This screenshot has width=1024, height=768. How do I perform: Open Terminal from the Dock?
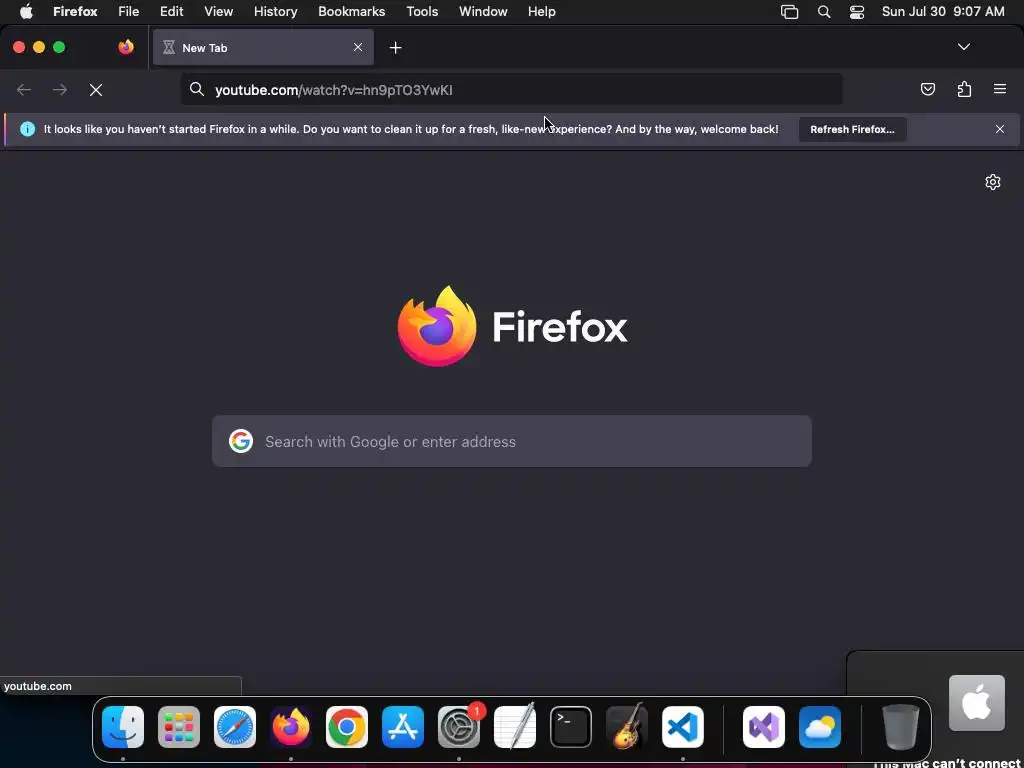click(571, 727)
